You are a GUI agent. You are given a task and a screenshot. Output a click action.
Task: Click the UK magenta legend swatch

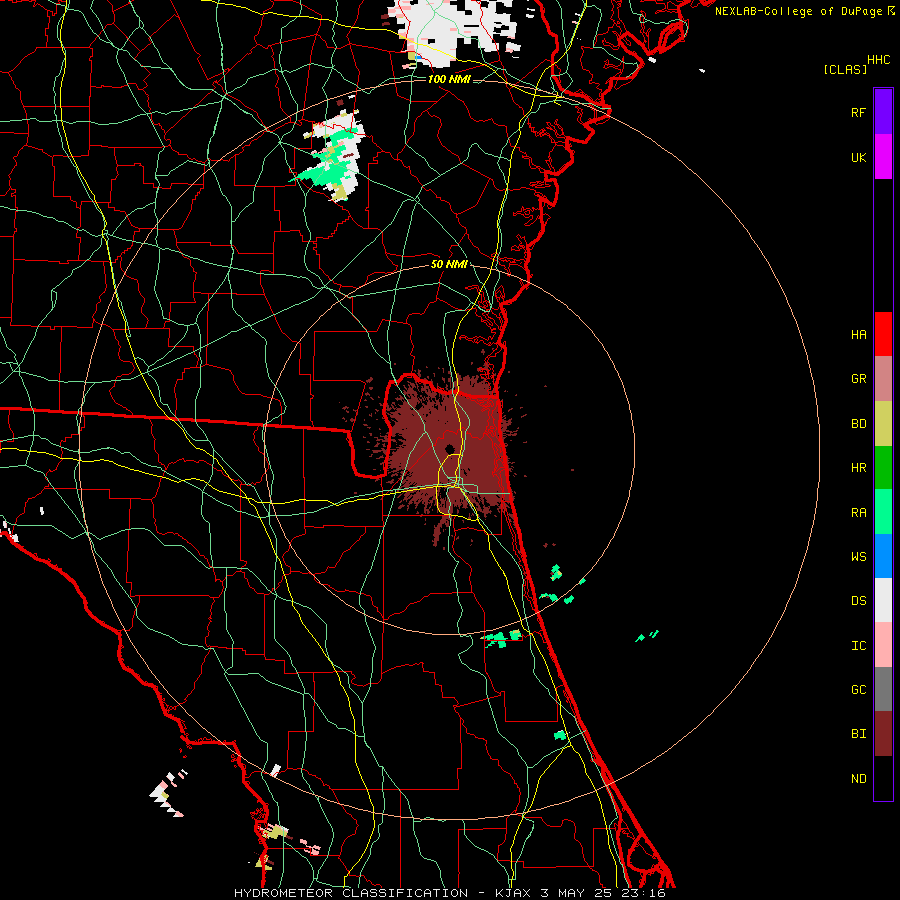(x=883, y=156)
